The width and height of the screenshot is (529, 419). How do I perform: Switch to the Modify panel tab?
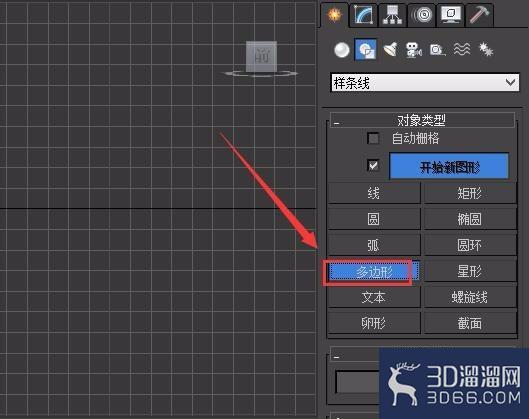pyautogui.click(x=363, y=15)
